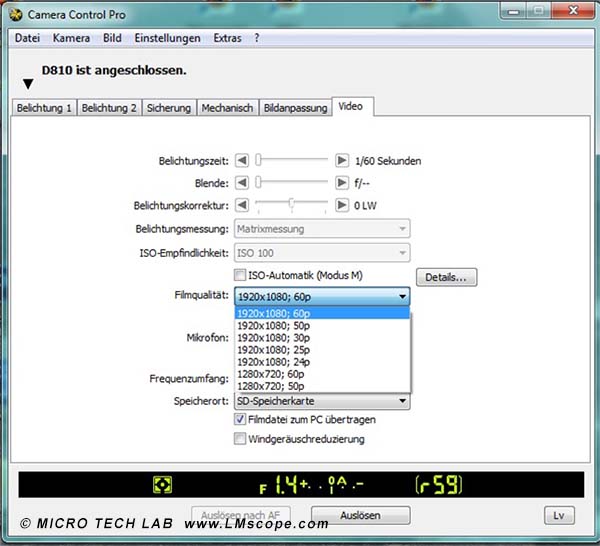The image size is (600, 546).
Task: Open the Kamera menu
Action: point(71,38)
